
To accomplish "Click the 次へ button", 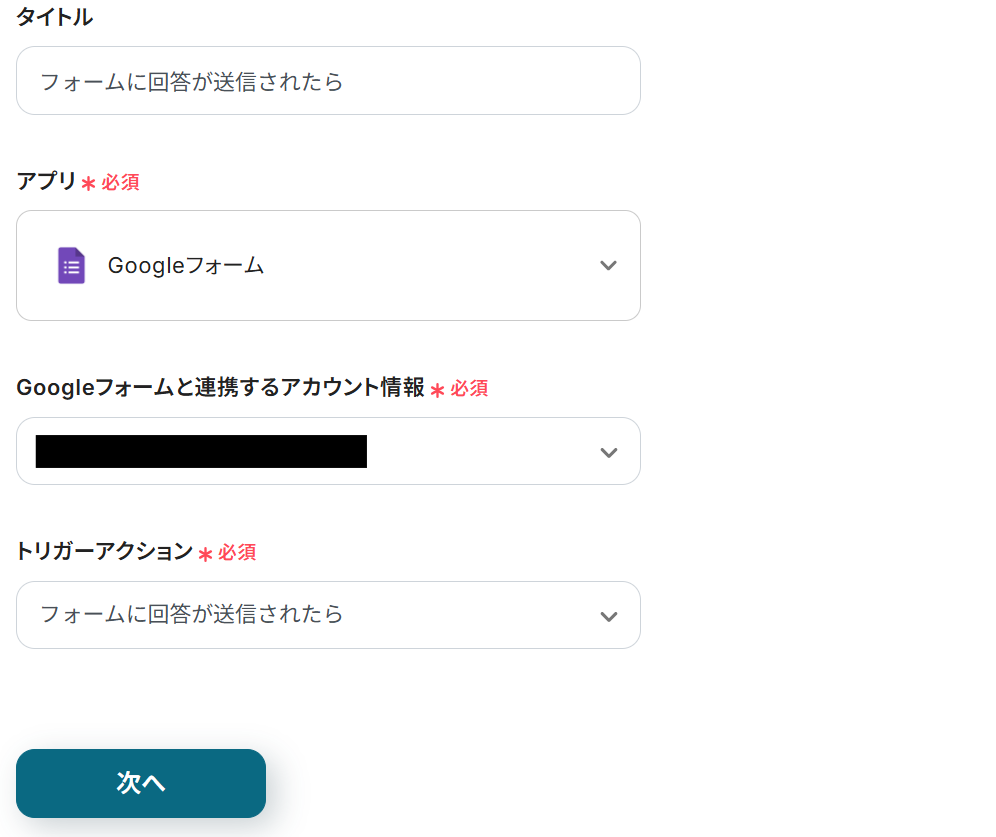I will (141, 783).
